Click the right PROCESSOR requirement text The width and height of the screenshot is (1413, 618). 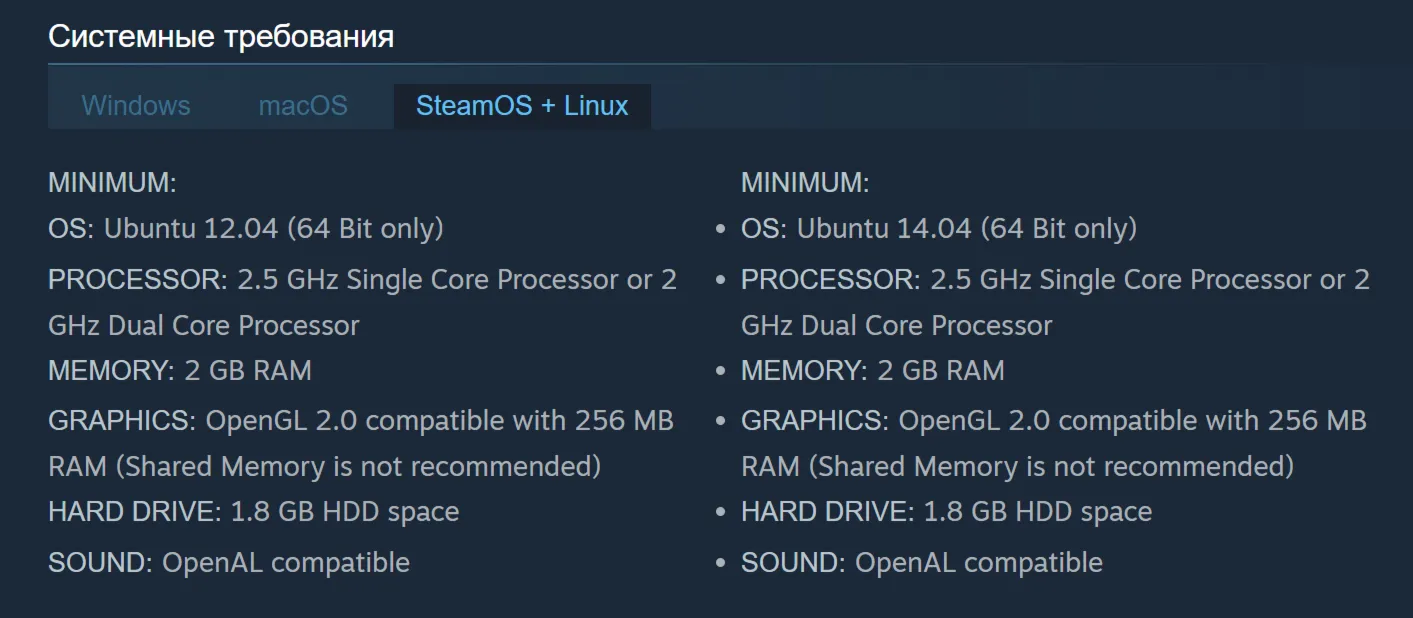pyautogui.click(x=1056, y=302)
